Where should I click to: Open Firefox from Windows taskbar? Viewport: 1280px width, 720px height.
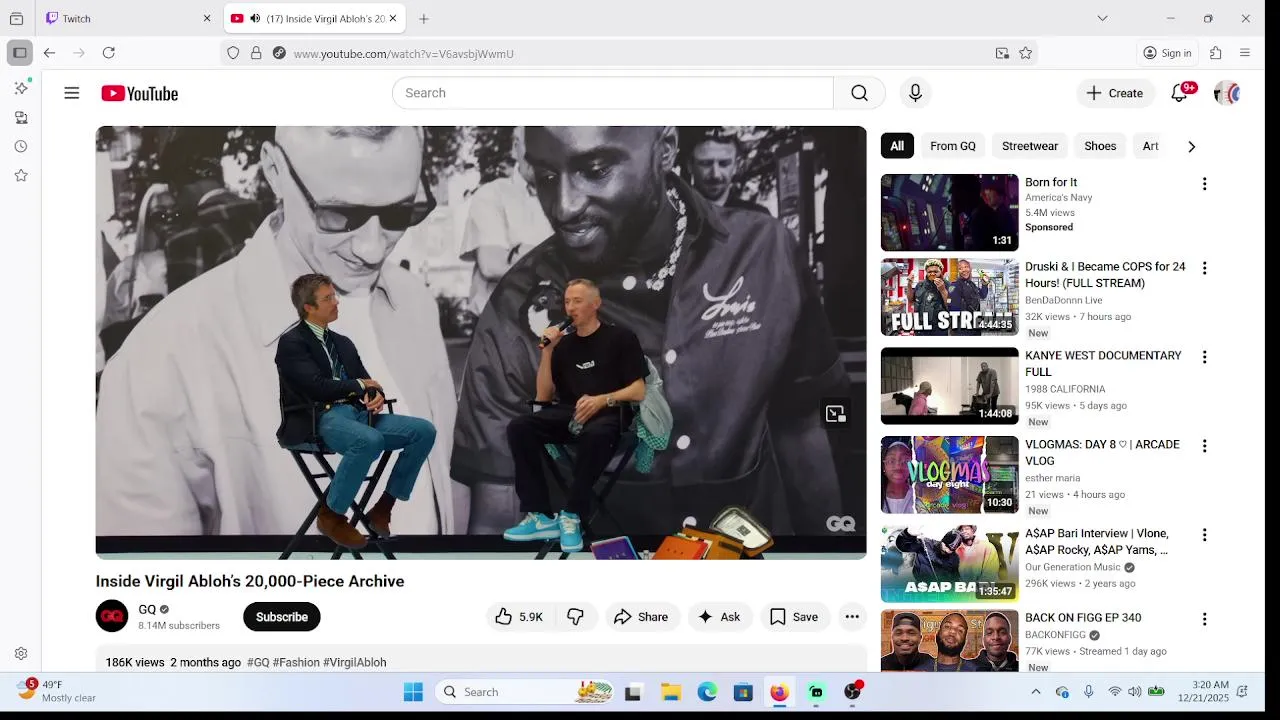(779, 692)
